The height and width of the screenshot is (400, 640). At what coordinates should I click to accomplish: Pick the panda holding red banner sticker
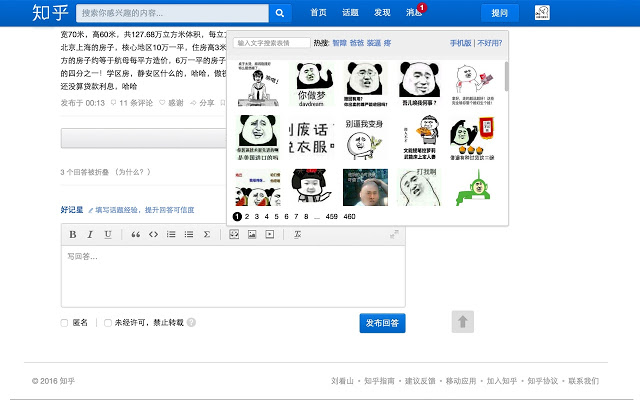473,138
